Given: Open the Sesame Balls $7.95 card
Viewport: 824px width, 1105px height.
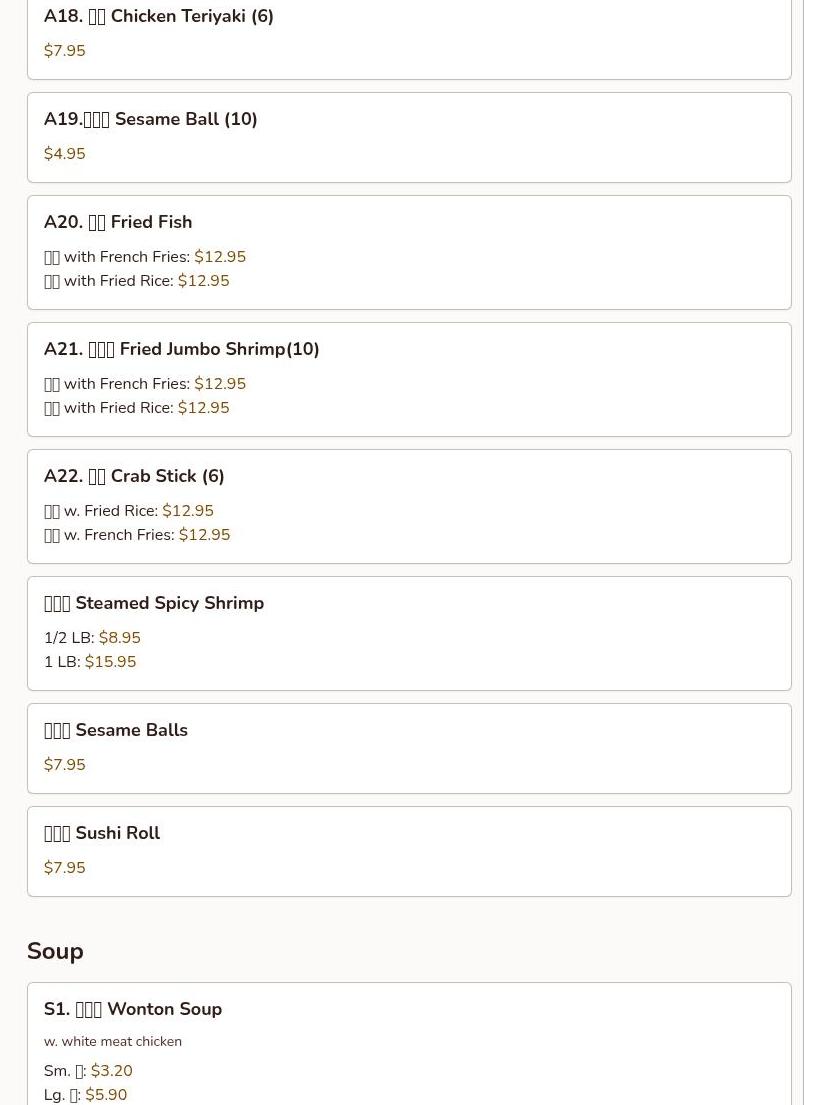Looking at the screenshot, I should (409, 748).
